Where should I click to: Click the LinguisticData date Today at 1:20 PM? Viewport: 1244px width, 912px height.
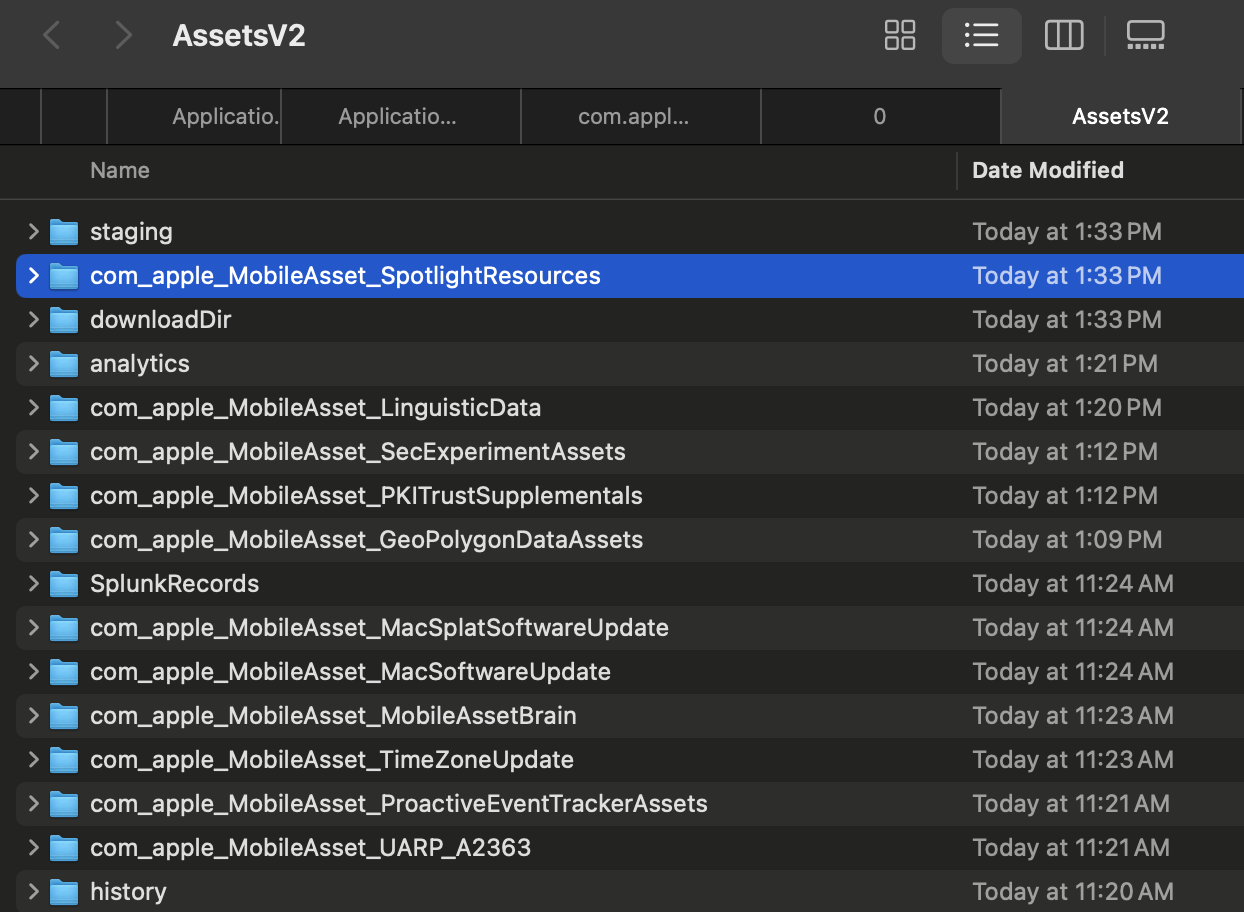click(1067, 408)
